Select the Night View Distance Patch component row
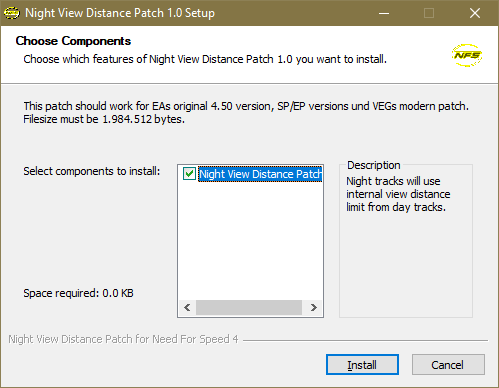The width and height of the screenshot is (499, 388). pyautogui.click(x=260, y=174)
